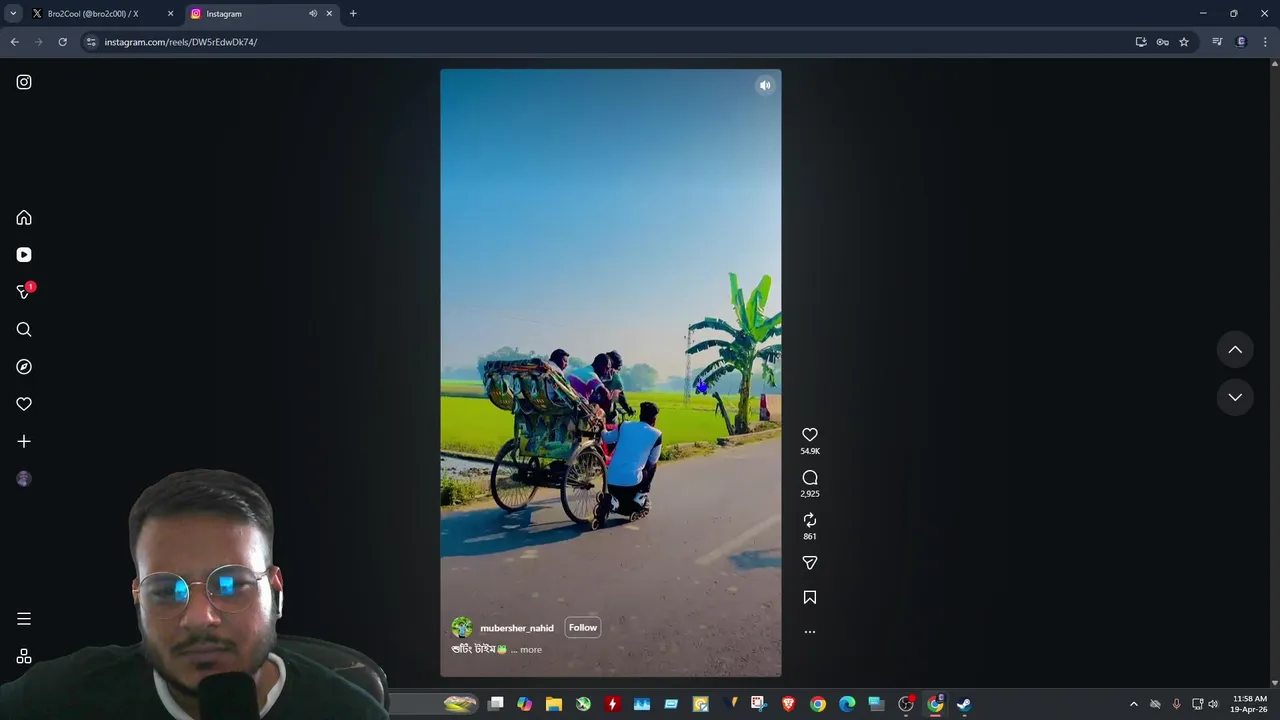The image size is (1280, 720).
Task: Save the reel with bookmark icon
Action: pos(810,597)
